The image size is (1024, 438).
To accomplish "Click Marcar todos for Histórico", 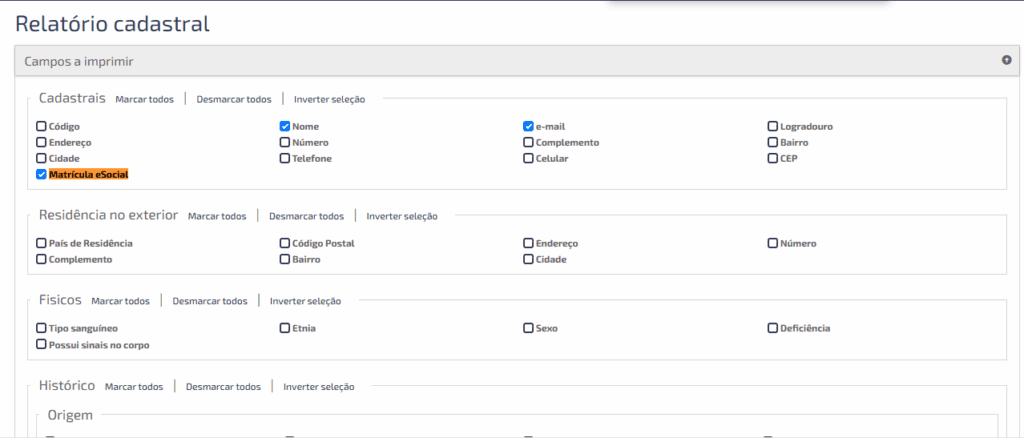I will (x=134, y=387).
